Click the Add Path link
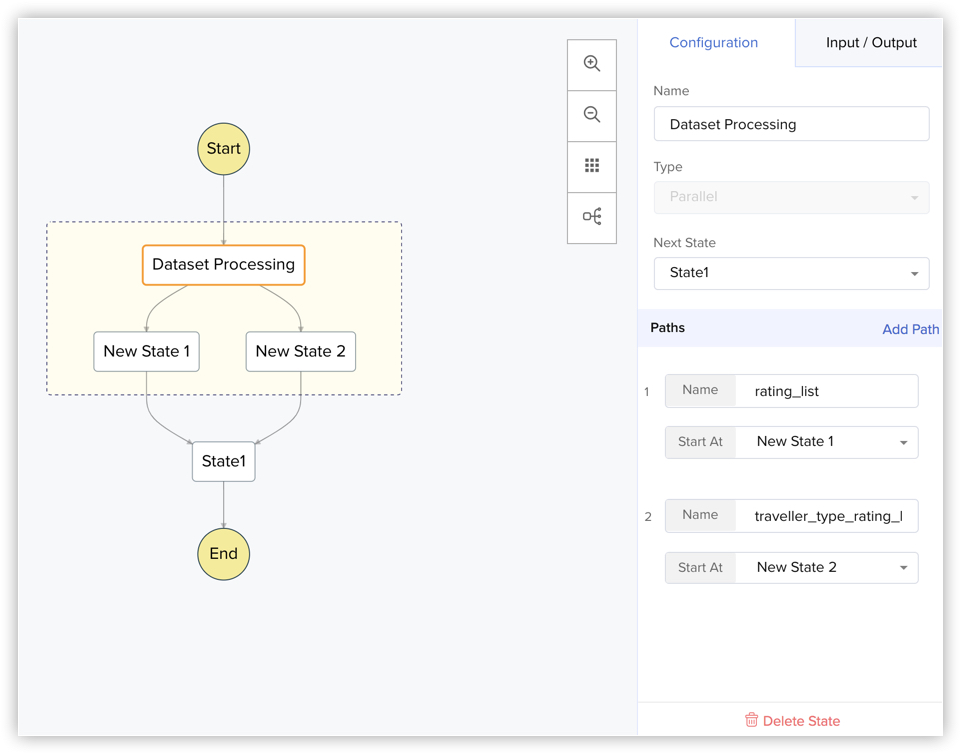The image size is (961, 754). click(910, 329)
